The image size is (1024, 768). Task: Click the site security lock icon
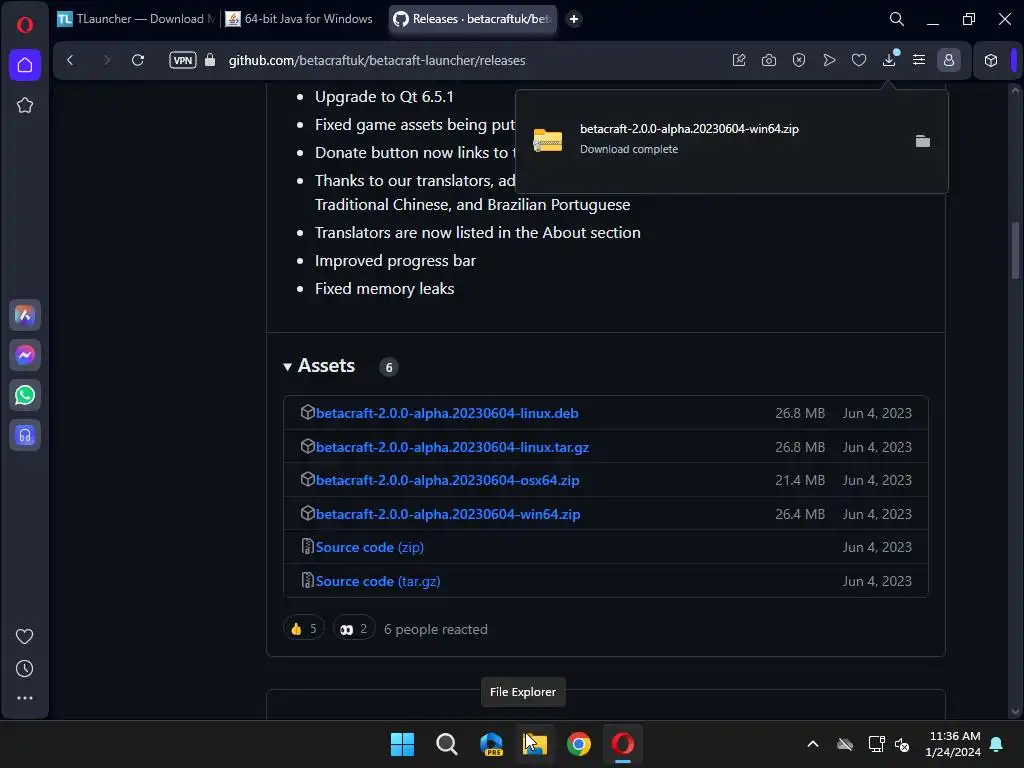(210, 60)
